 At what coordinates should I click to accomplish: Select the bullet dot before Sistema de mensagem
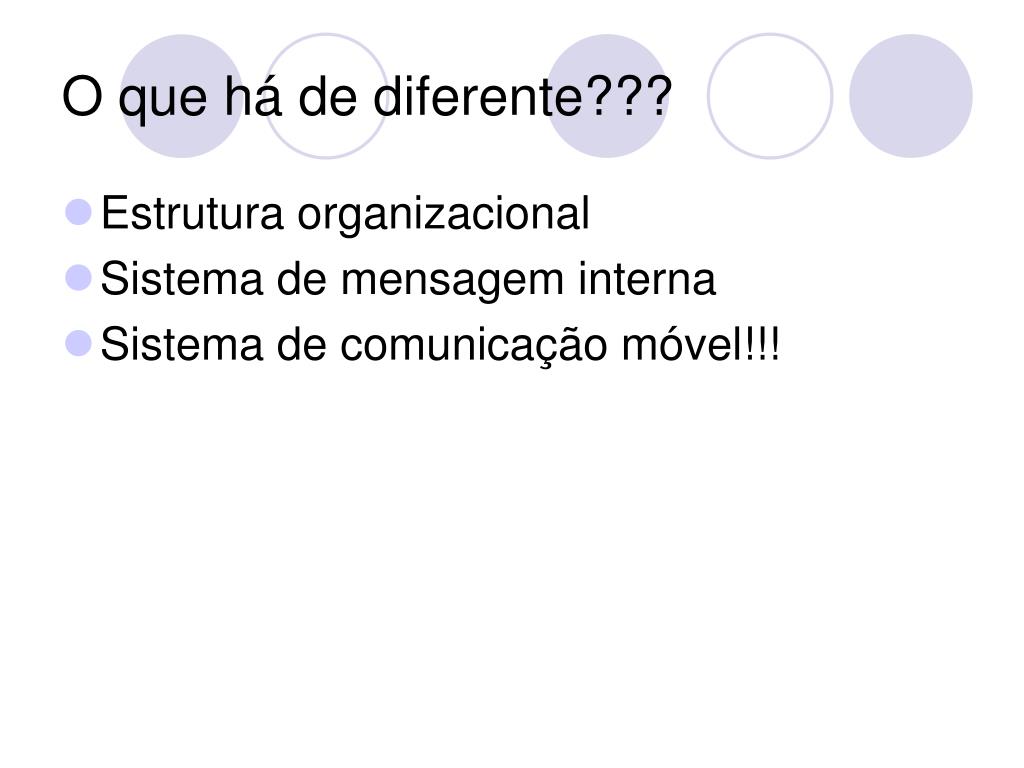click(x=78, y=278)
